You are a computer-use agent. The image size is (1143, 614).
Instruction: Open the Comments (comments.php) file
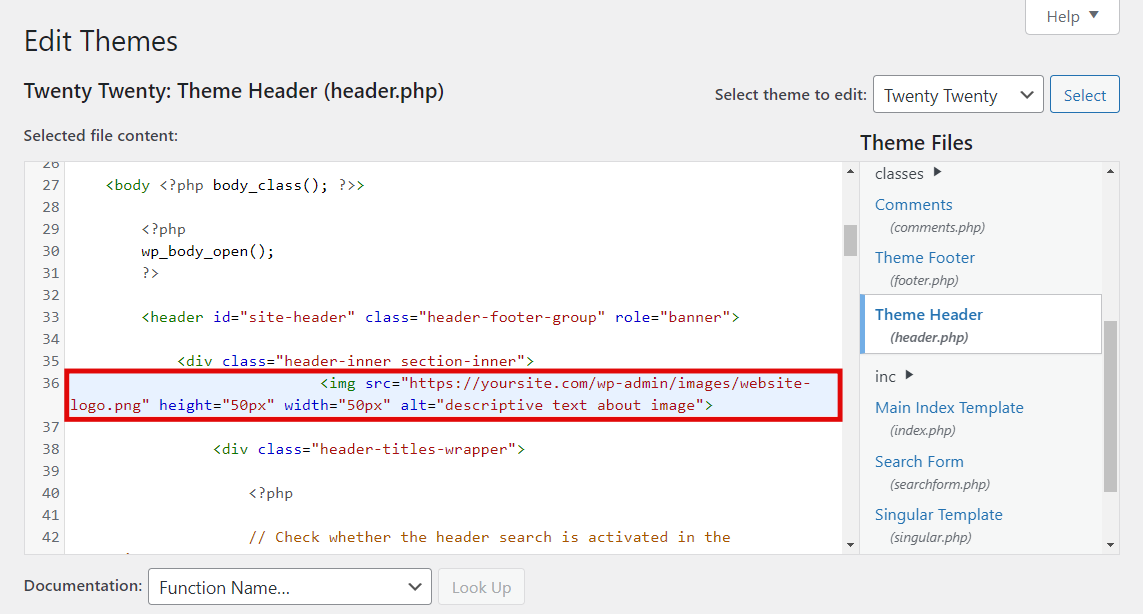(x=913, y=204)
